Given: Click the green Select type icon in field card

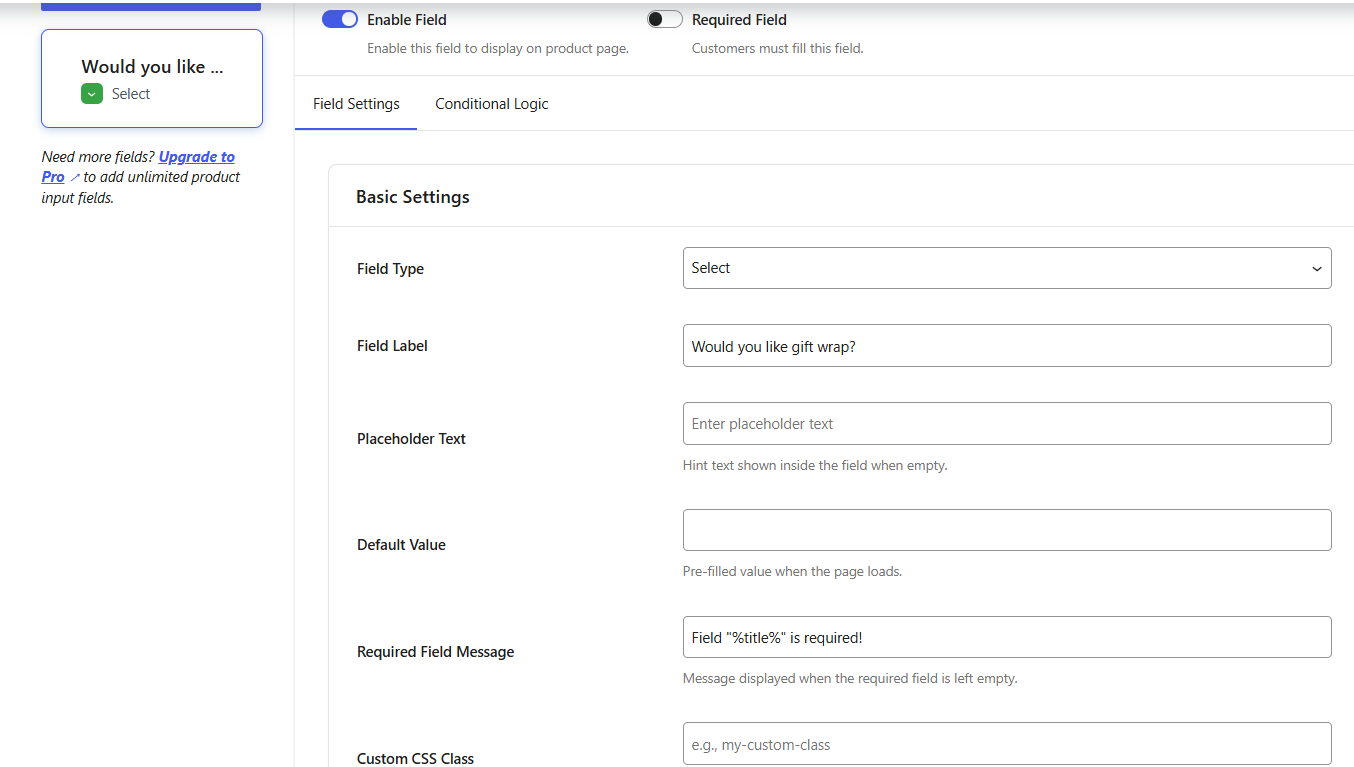Looking at the screenshot, I should click(92, 94).
